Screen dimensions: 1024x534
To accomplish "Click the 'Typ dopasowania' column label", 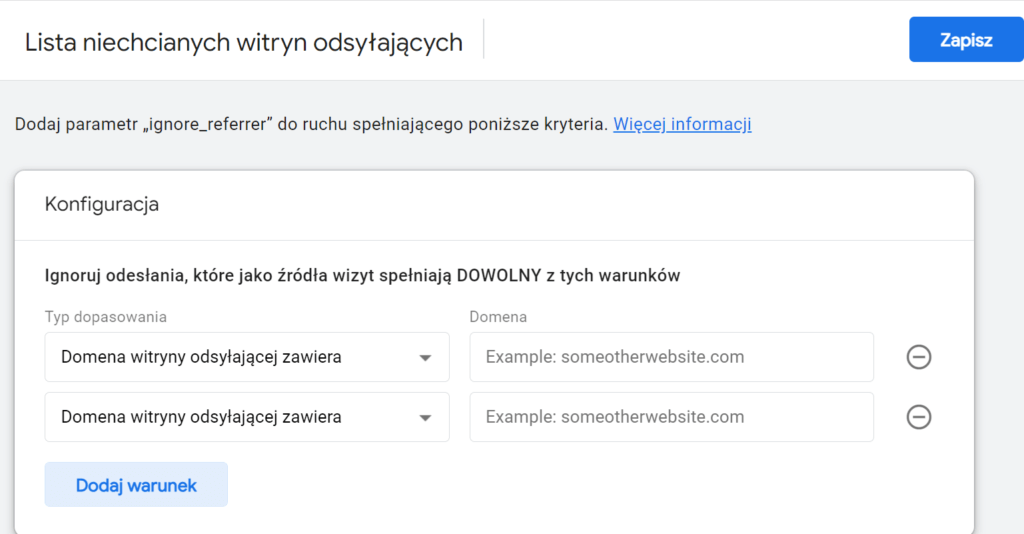I will coord(106,317).
